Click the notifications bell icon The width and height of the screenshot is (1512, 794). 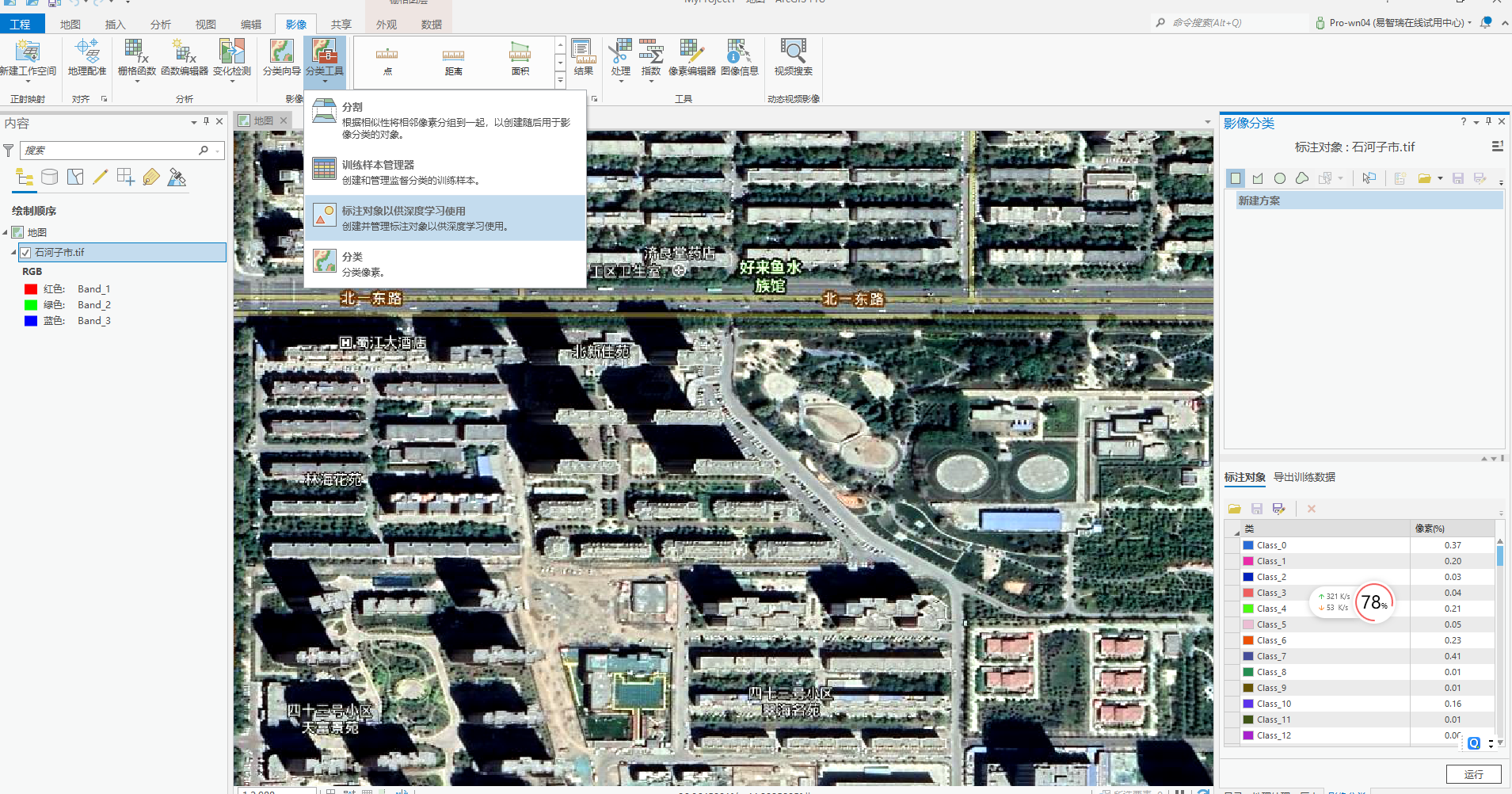pyautogui.click(x=1486, y=22)
